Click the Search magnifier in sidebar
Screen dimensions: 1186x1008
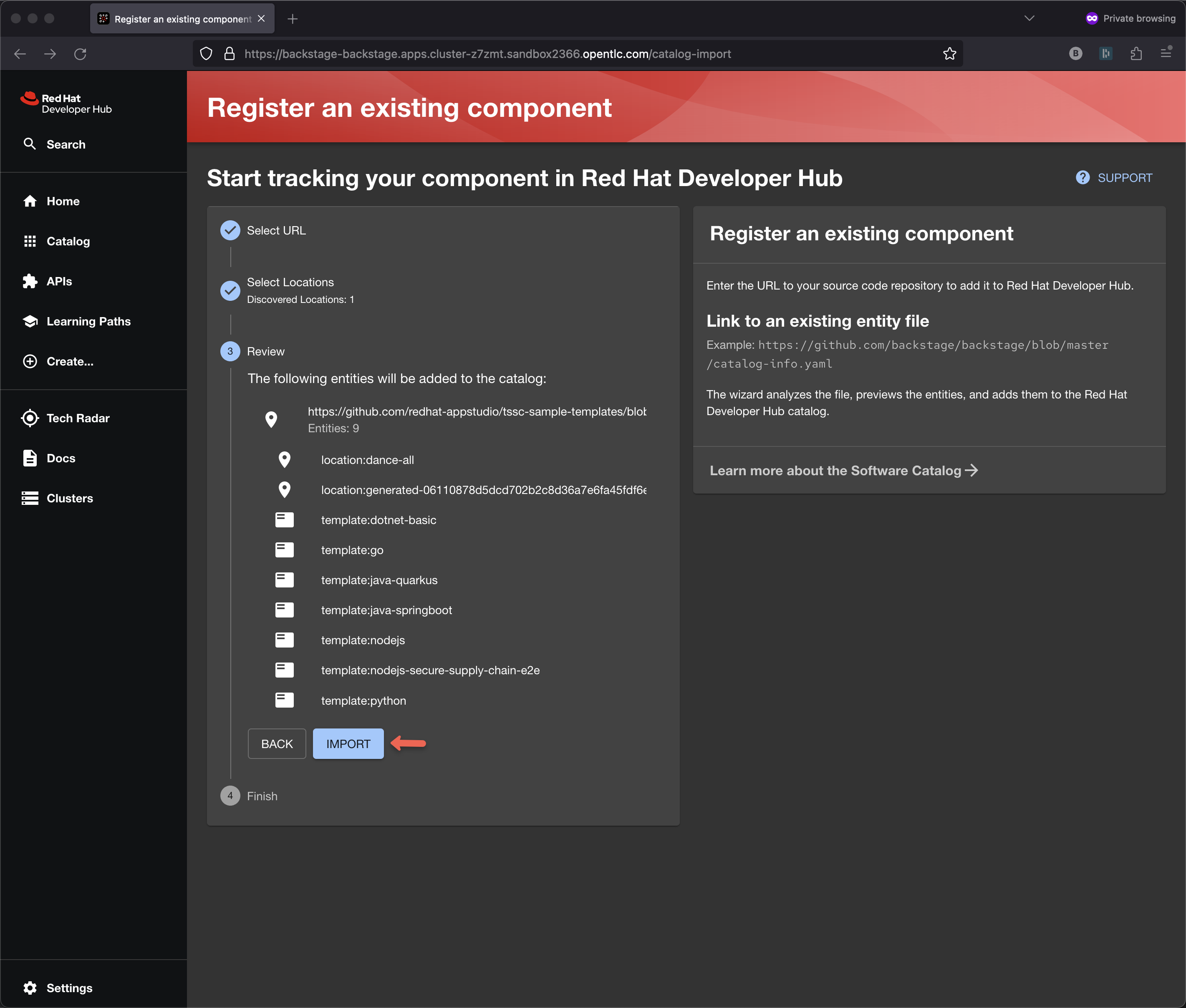[x=30, y=144]
